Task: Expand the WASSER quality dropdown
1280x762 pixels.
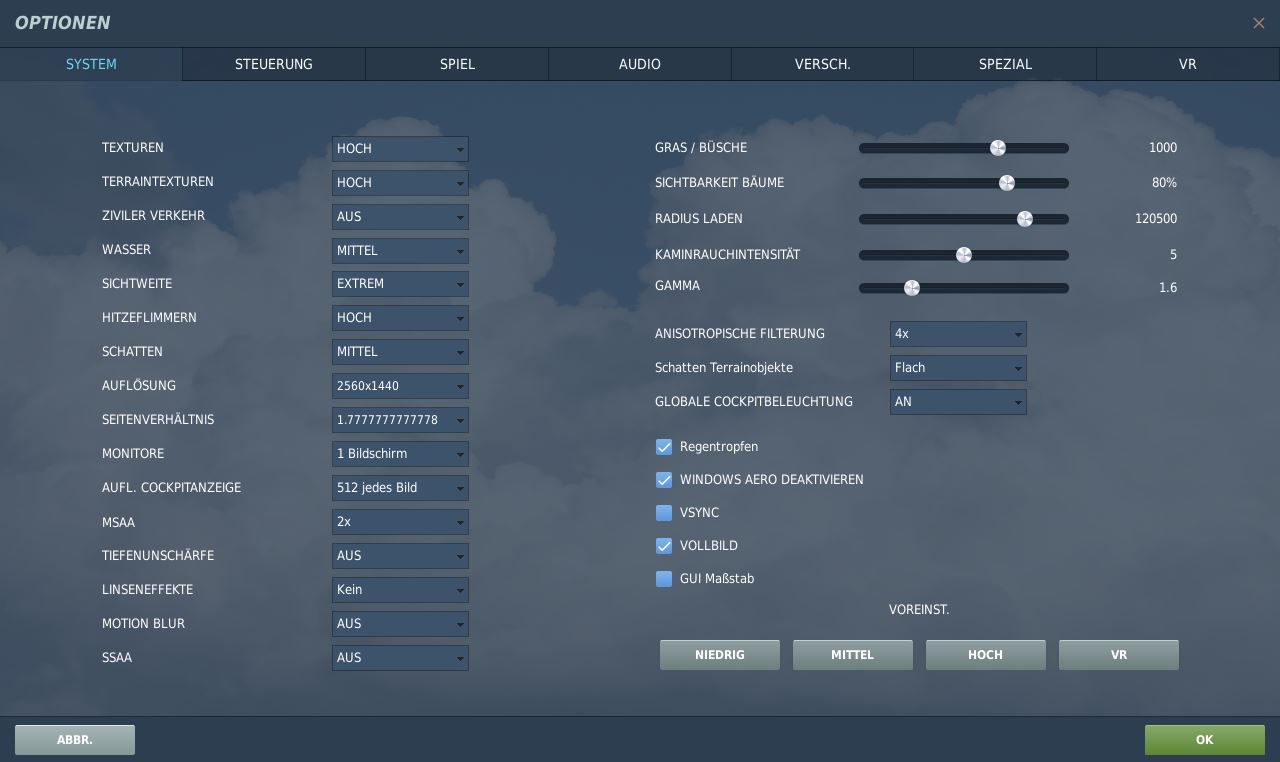Action: point(400,250)
